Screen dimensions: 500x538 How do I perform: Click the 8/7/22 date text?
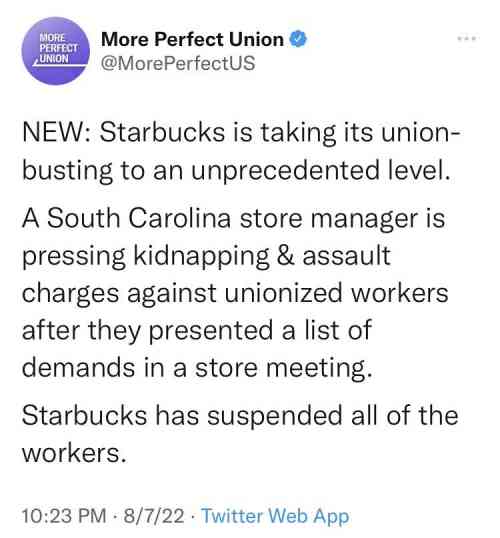click(x=154, y=515)
